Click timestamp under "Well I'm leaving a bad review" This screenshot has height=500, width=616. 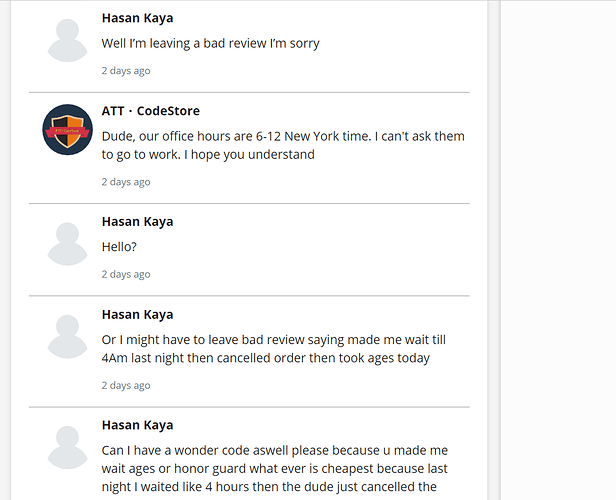[126, 71]
